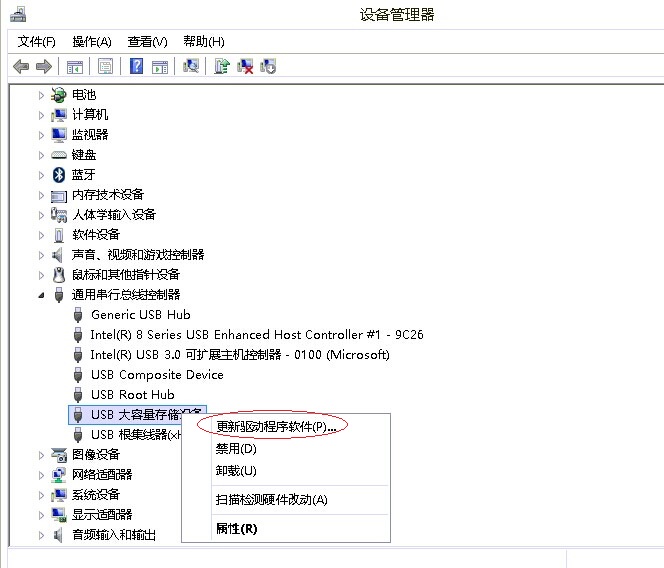Choose 更新驱动程序软件(P)... from context menu
The width and height of the screenshot is (664, 568).
pos(276,426)
